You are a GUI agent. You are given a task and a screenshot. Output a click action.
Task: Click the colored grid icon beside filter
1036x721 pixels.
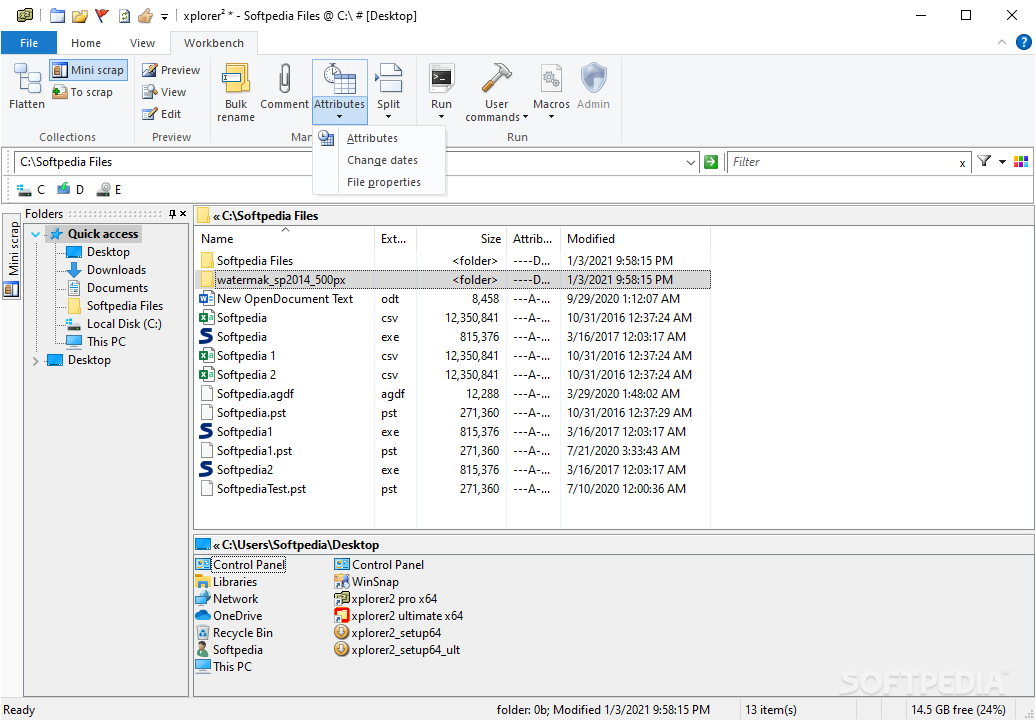click(1021, 161)
